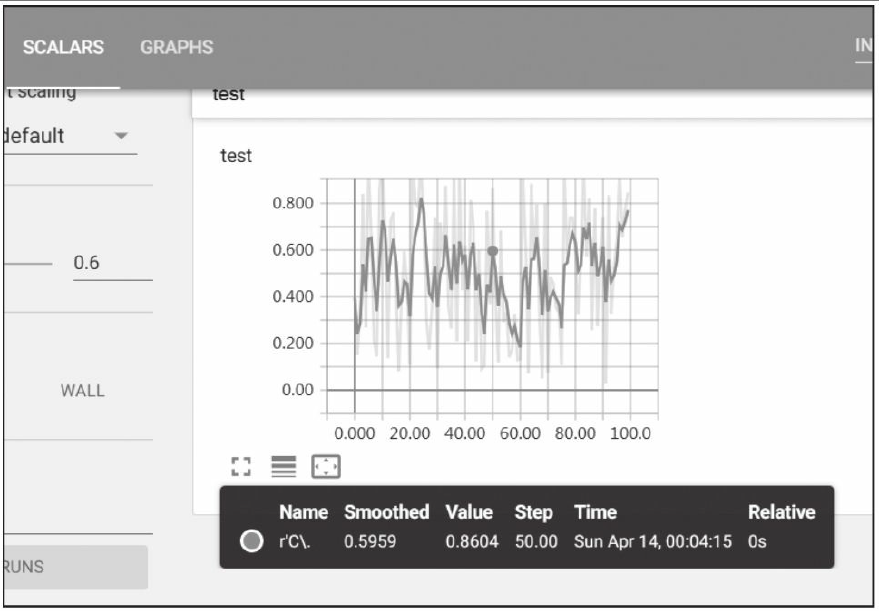Expand chart to full size icon
Screen dimensions: 879x611
point(241,466)
